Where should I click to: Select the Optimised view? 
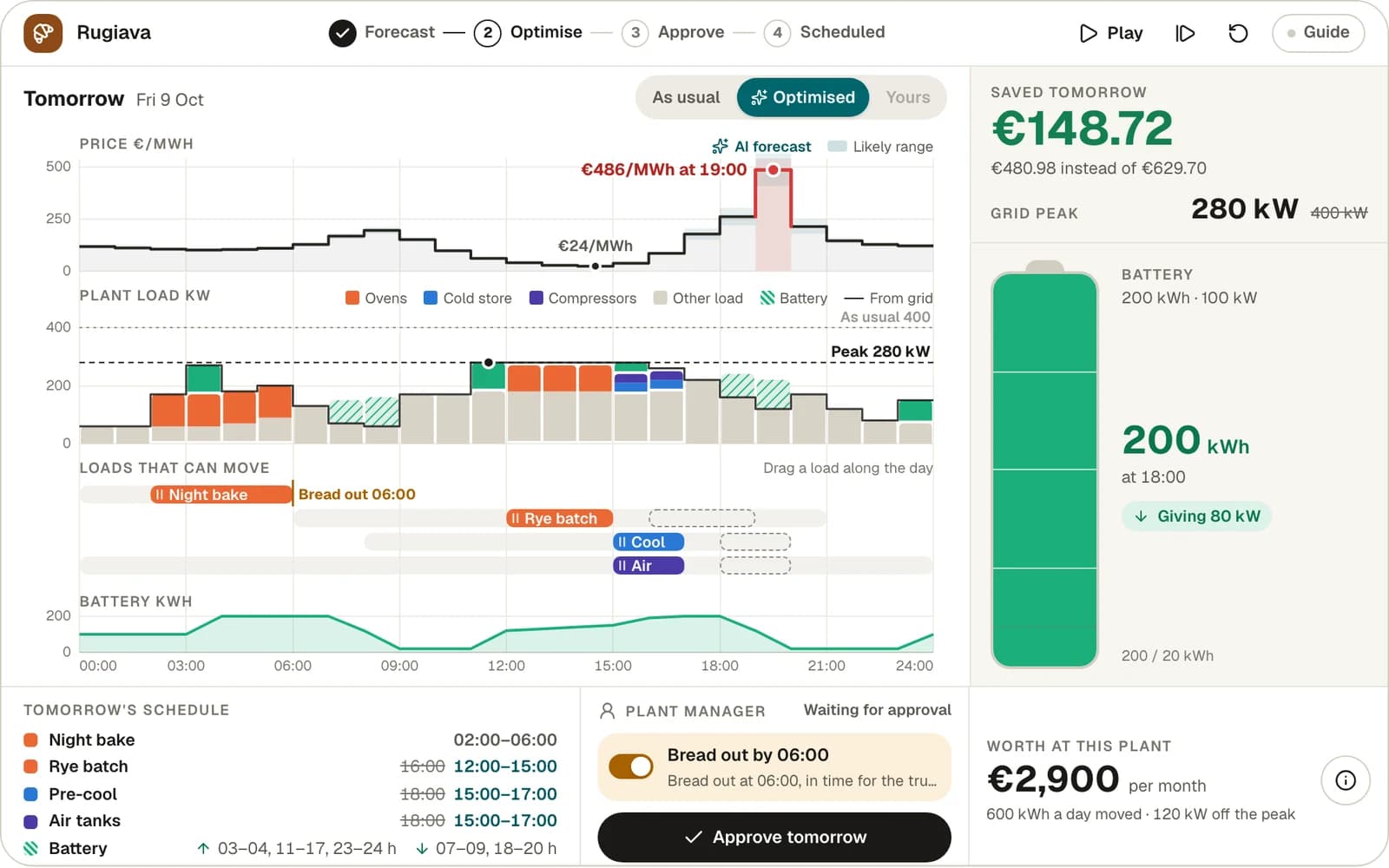(x=803, y=97)
